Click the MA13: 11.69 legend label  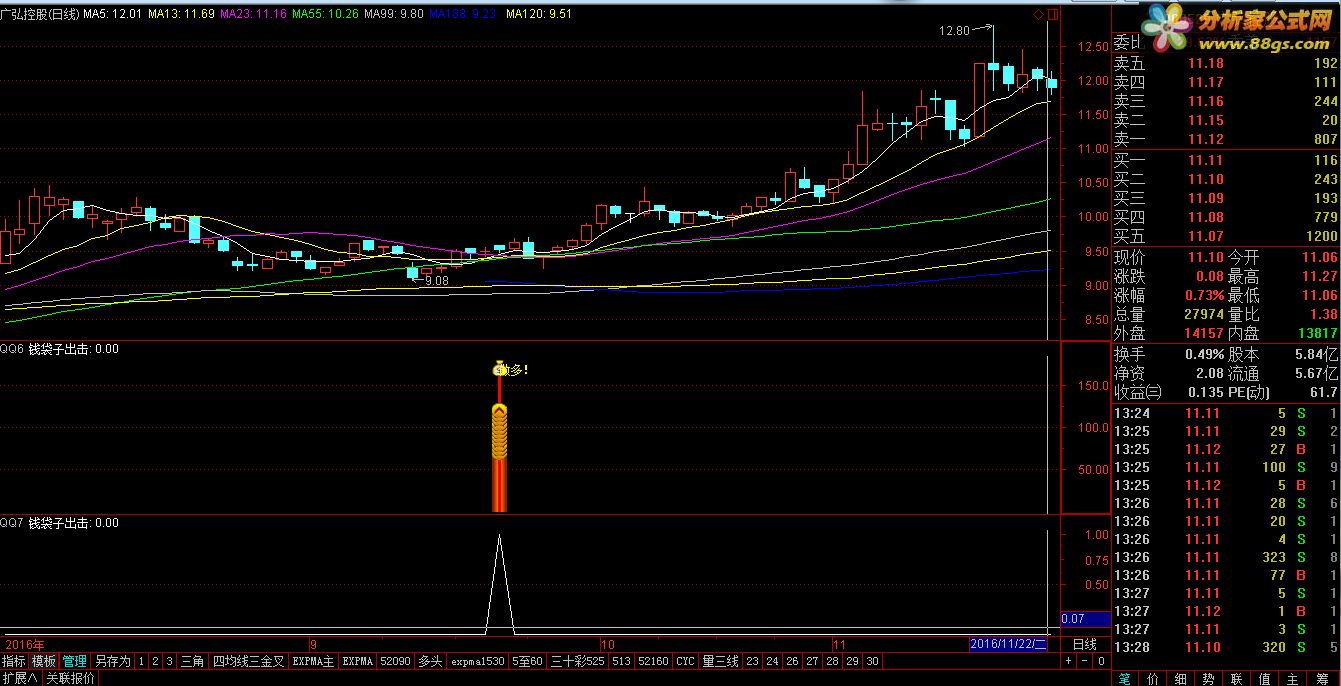182,15
